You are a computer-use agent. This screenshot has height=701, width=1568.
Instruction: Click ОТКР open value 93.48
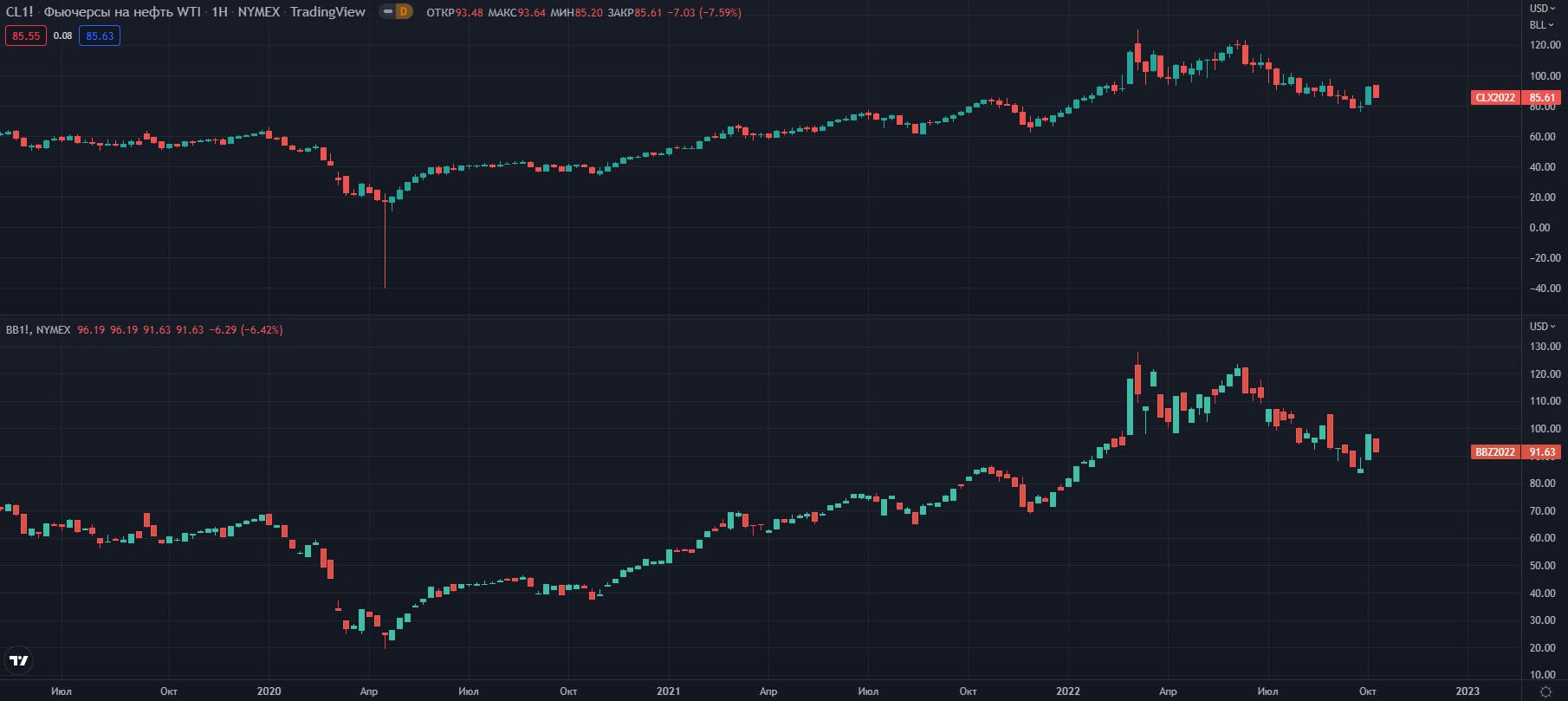pyautogui.click(x=470, y=13)
